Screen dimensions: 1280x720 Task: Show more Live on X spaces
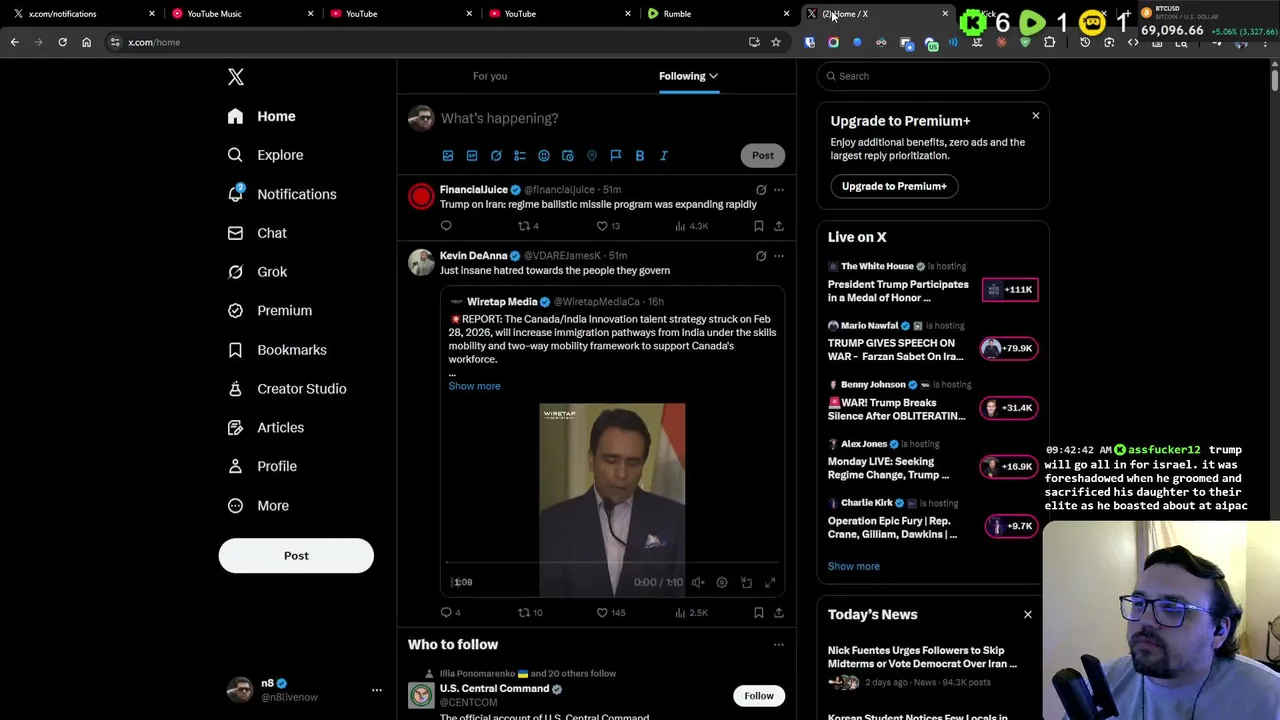point(853,566)
